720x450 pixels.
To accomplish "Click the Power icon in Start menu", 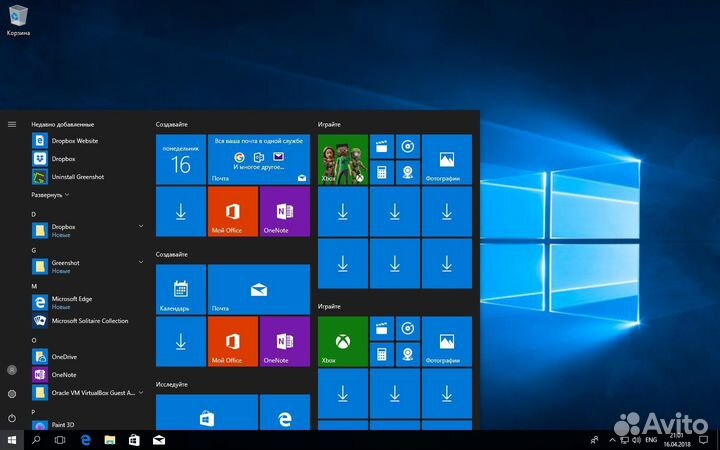I will point(12,418).
